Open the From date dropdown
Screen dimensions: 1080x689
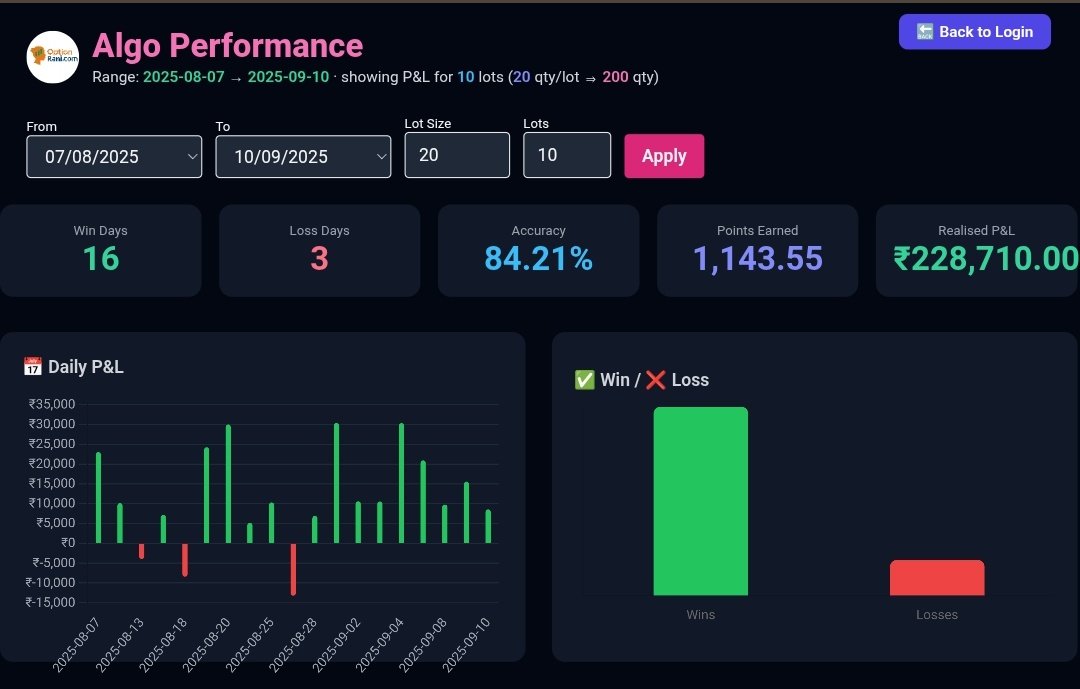tap(114, 156)
